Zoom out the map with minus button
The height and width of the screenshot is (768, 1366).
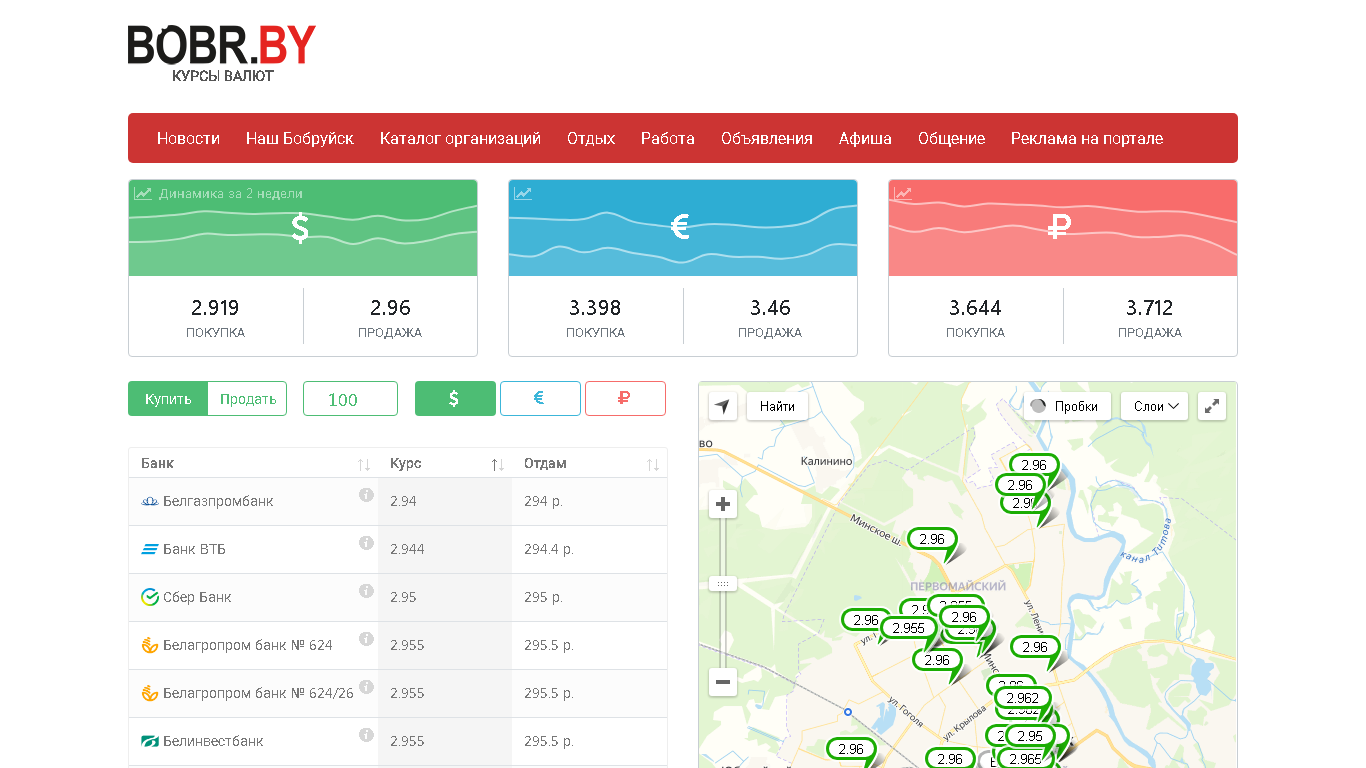[x=723, y=683]
